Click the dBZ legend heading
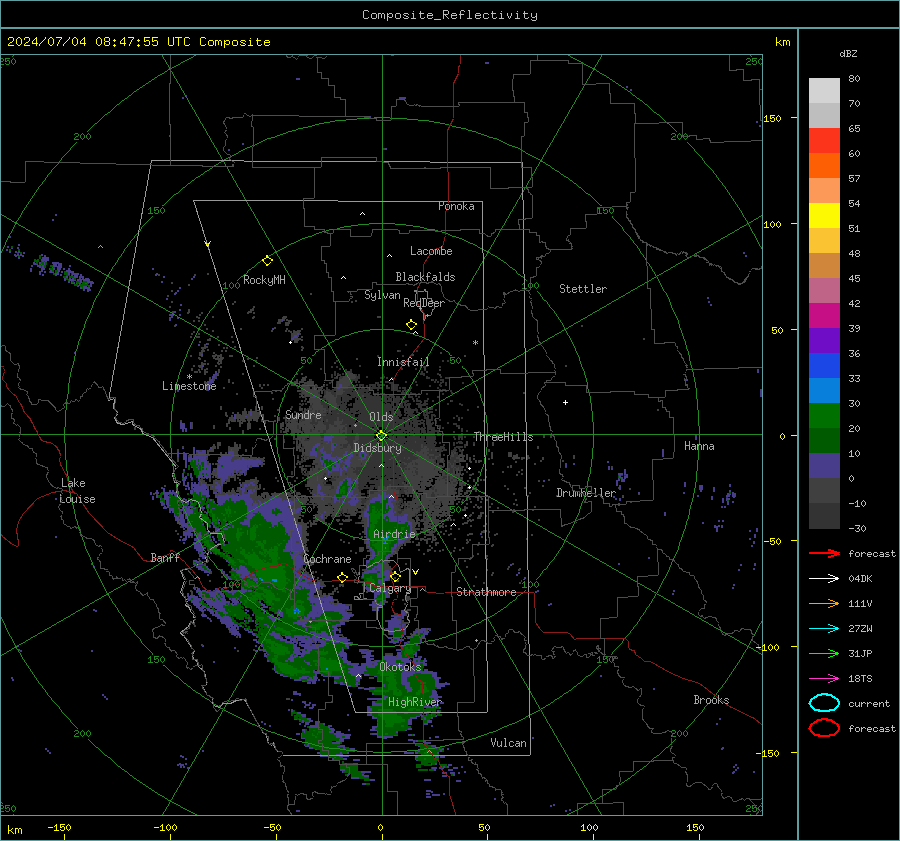The height and width of the screenshot is (841, 900). [x=848, y=53]
